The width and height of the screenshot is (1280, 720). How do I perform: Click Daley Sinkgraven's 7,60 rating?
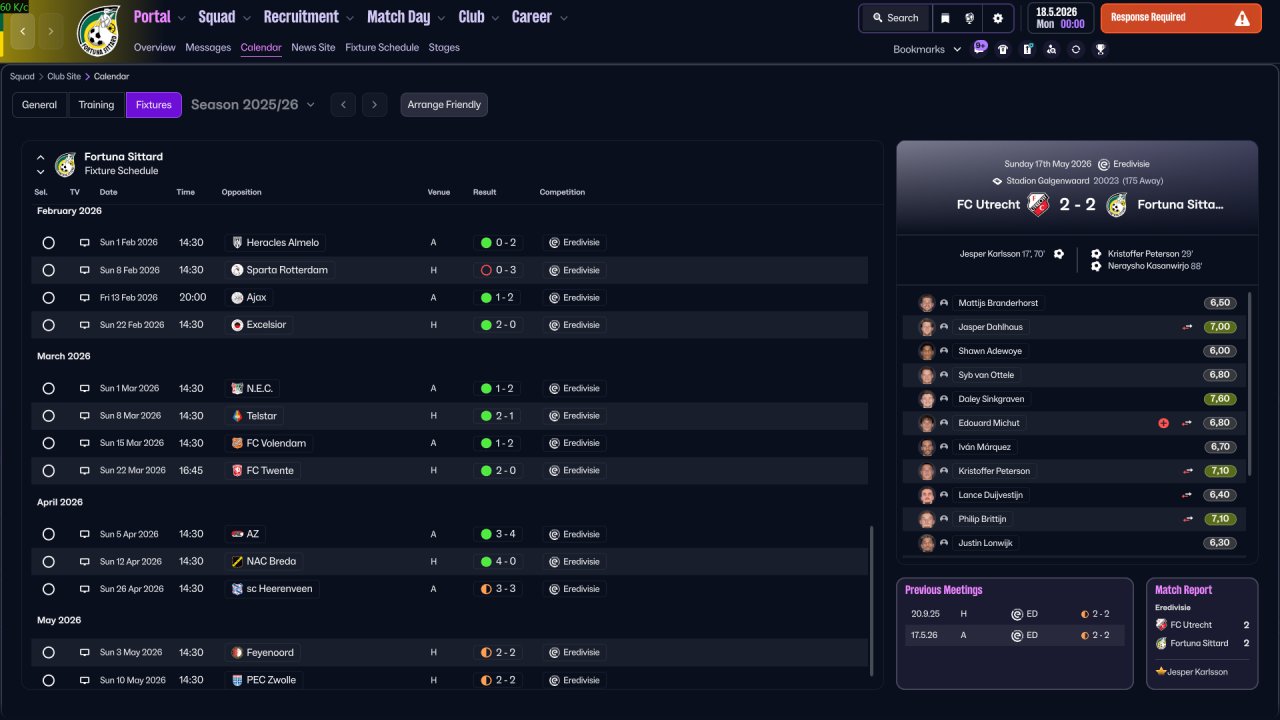pos(1220,399)
